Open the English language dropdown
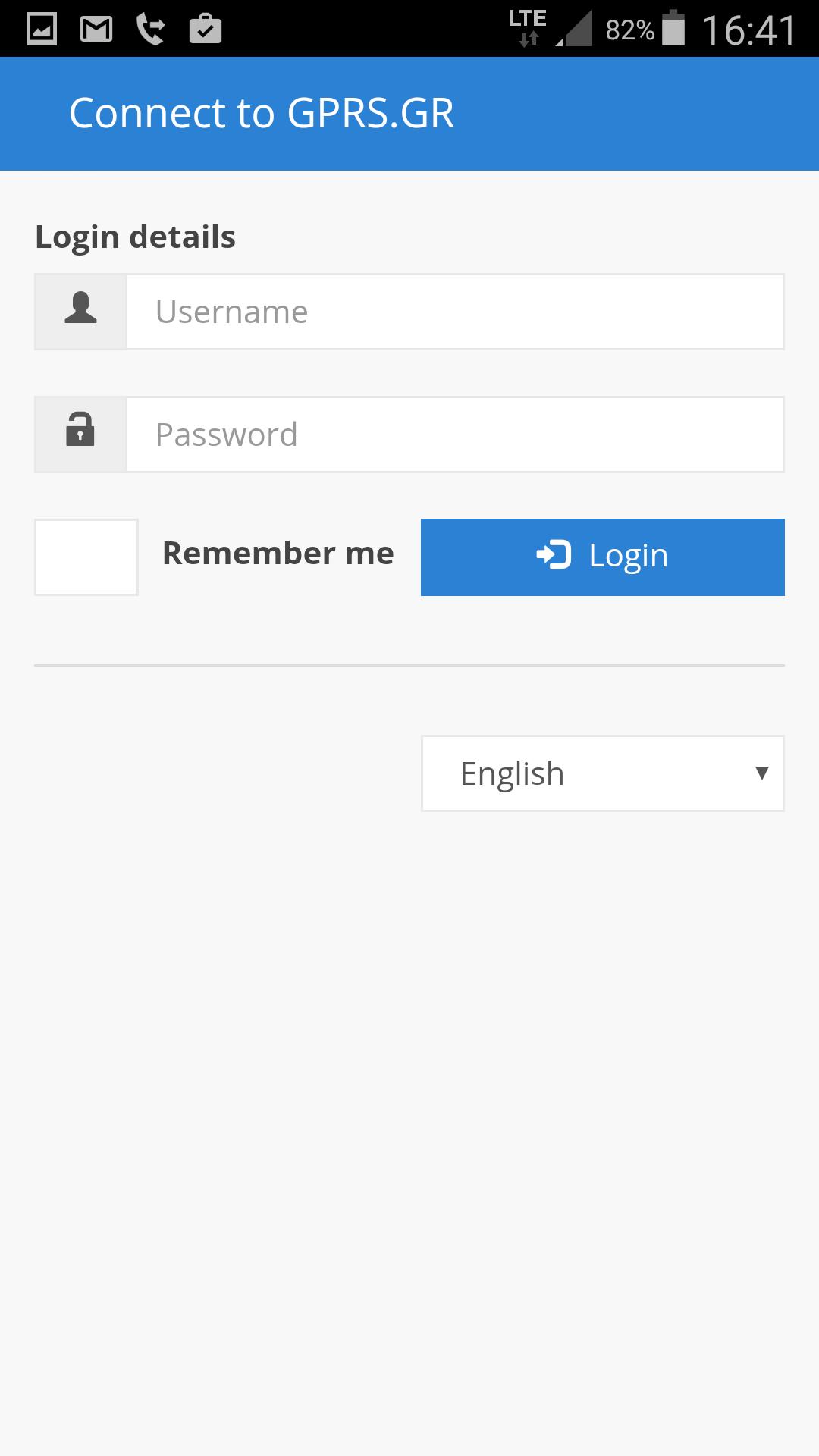819x1456 pixels. [x=603, y=773]
